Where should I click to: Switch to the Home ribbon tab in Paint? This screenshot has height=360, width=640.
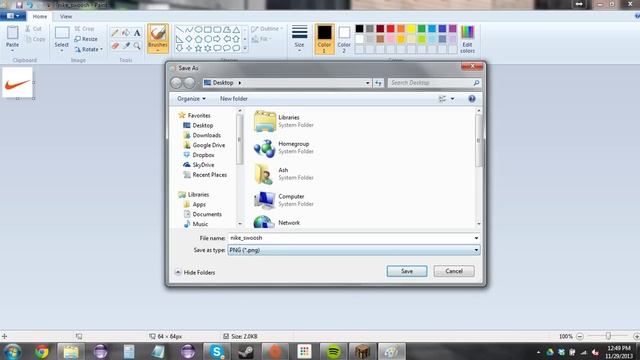pyautogui.click(x=40, y=16)
